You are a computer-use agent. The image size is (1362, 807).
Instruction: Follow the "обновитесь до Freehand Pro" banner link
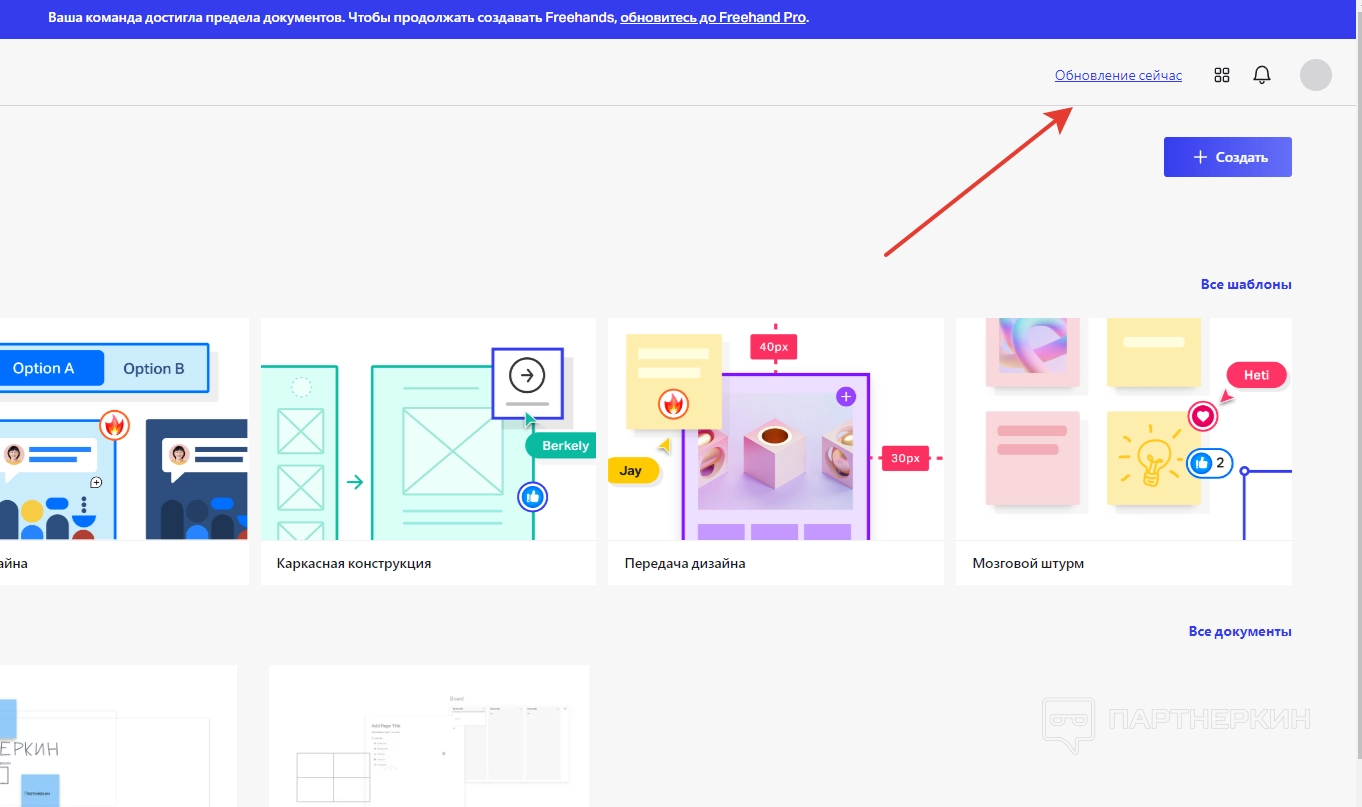pyautogui.click(x=713, y=18)
